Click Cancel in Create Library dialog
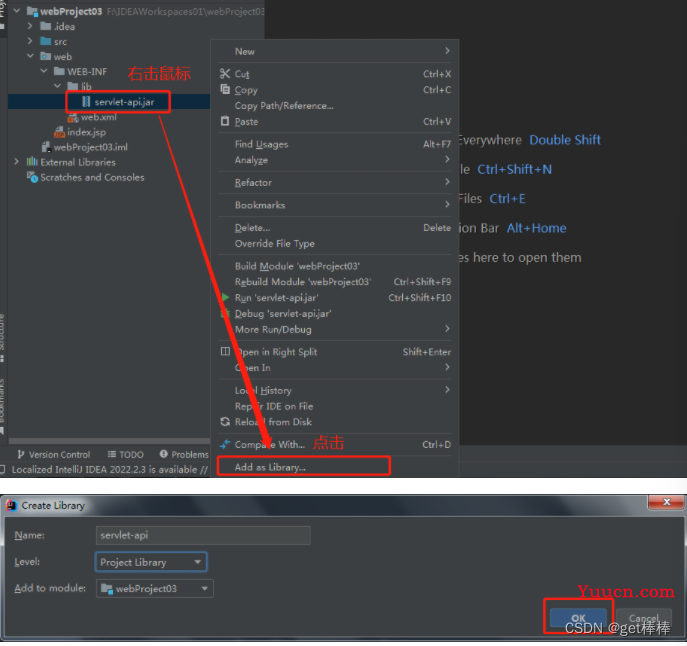Screen dimensions: 687x646 click(643, 618)
